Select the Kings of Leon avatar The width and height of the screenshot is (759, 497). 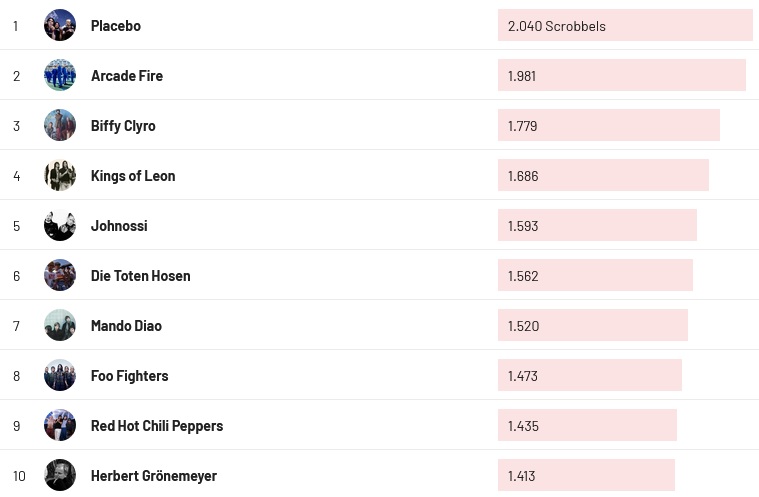coord(60,175)
